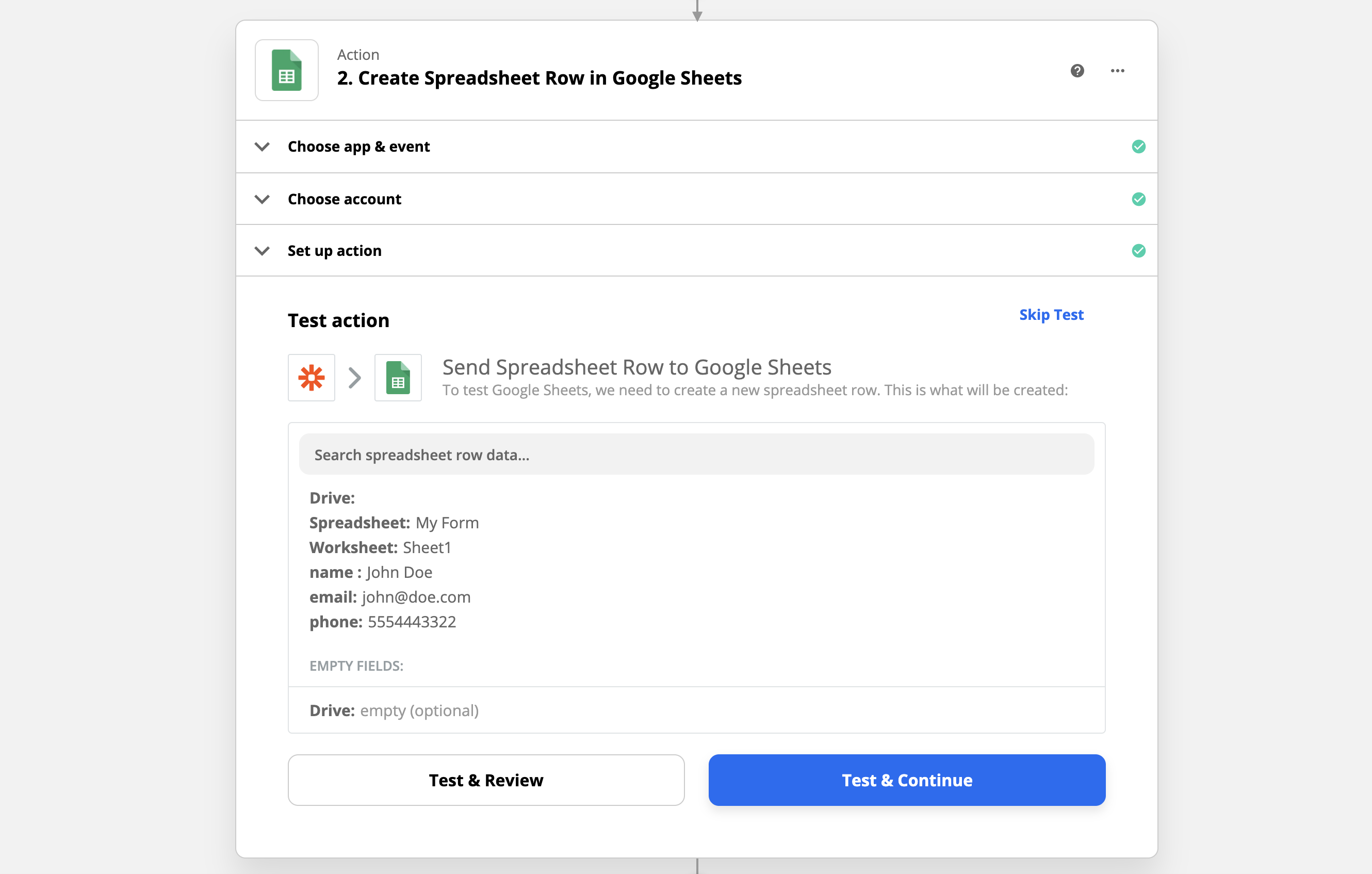The height and width of the screenshot is (874, 1372).
Task: Click the Spreadsheet: My Form row
Action: point(394,523)
